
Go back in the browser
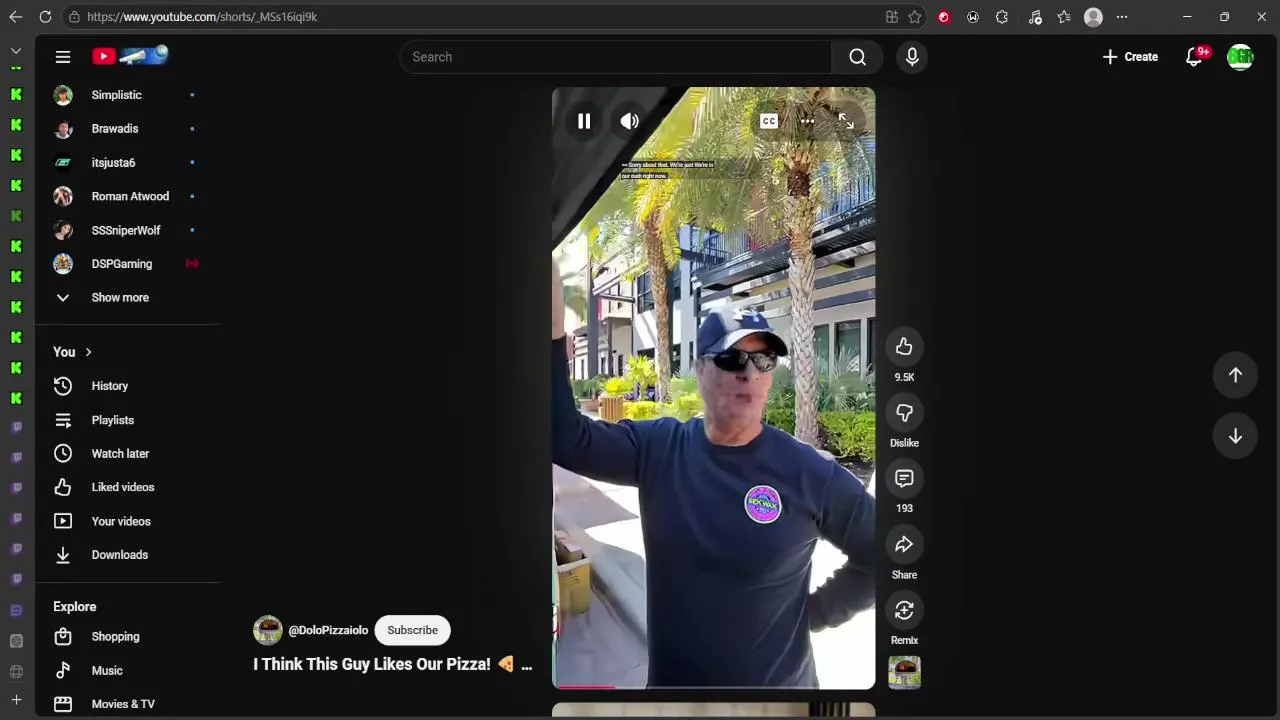15,17
